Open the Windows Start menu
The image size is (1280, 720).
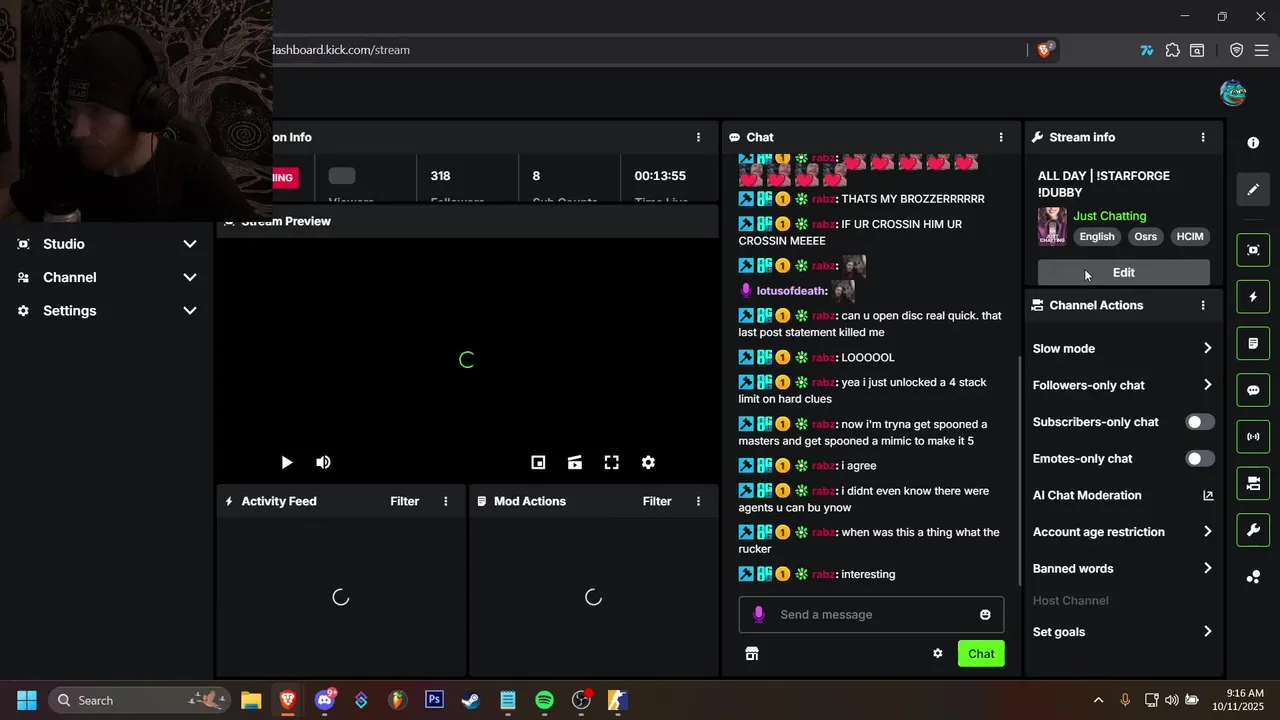coord(27,700)
